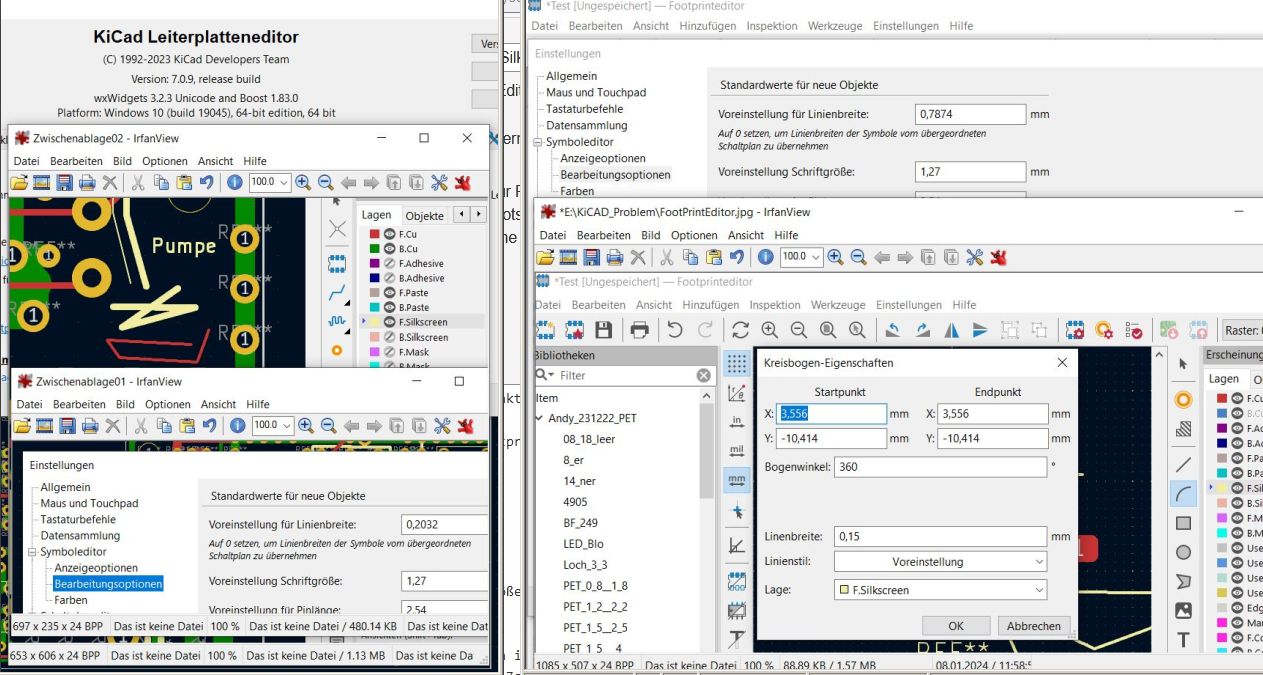The width and height of the screenshot is (1263, 675).
Task: Click OK in Kreisbogen-Eigenschaften dialog
Action: point(956,626)
